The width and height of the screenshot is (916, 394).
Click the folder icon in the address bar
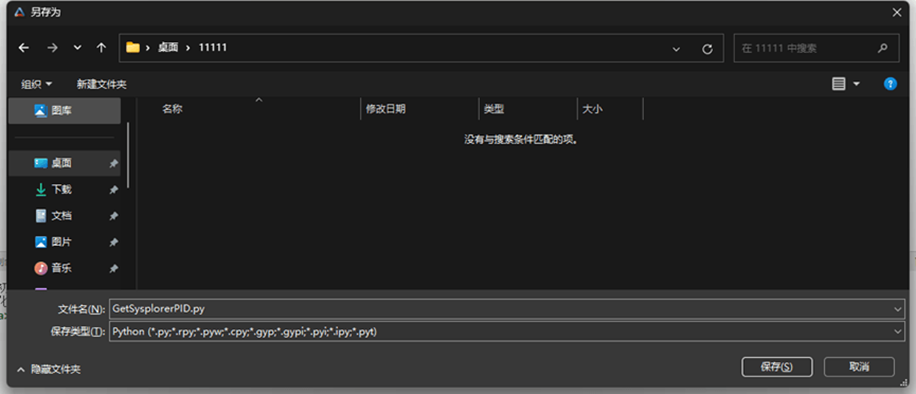[133, 48]
